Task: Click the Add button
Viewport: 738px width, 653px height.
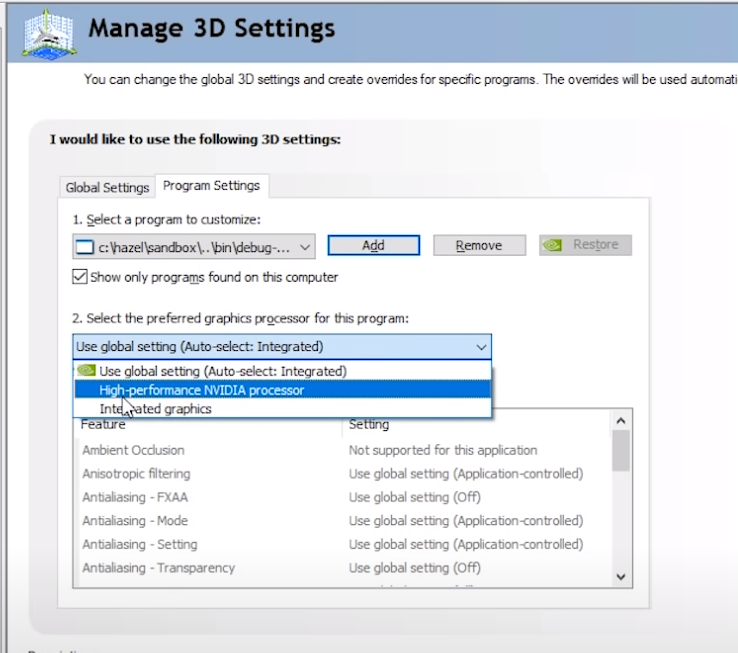Action: 373,245
